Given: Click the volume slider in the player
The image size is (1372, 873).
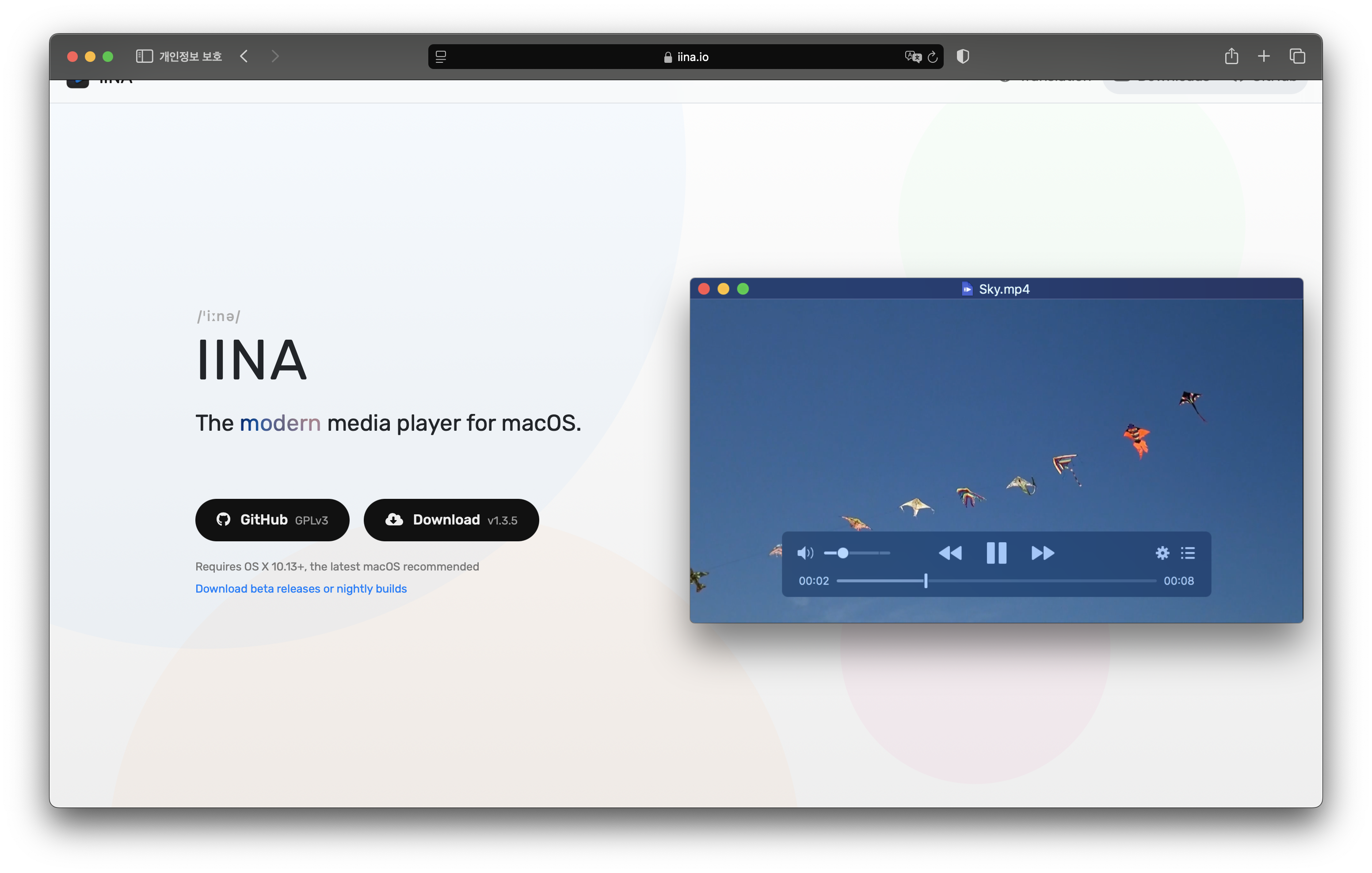Looking at the screenshot, I should (x=857, y=552).
